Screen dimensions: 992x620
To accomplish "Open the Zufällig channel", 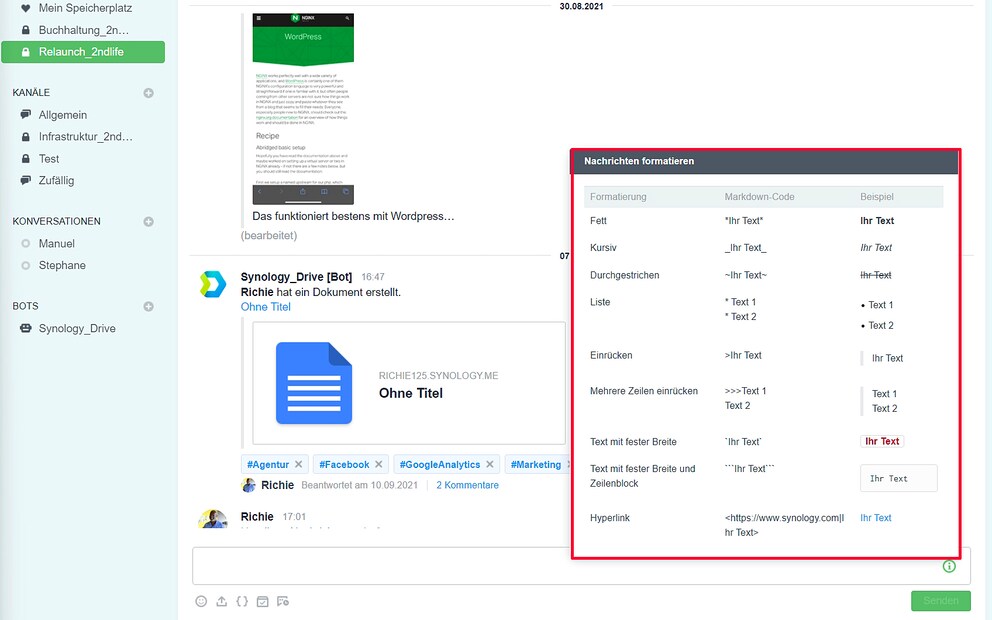I will 56,180.
